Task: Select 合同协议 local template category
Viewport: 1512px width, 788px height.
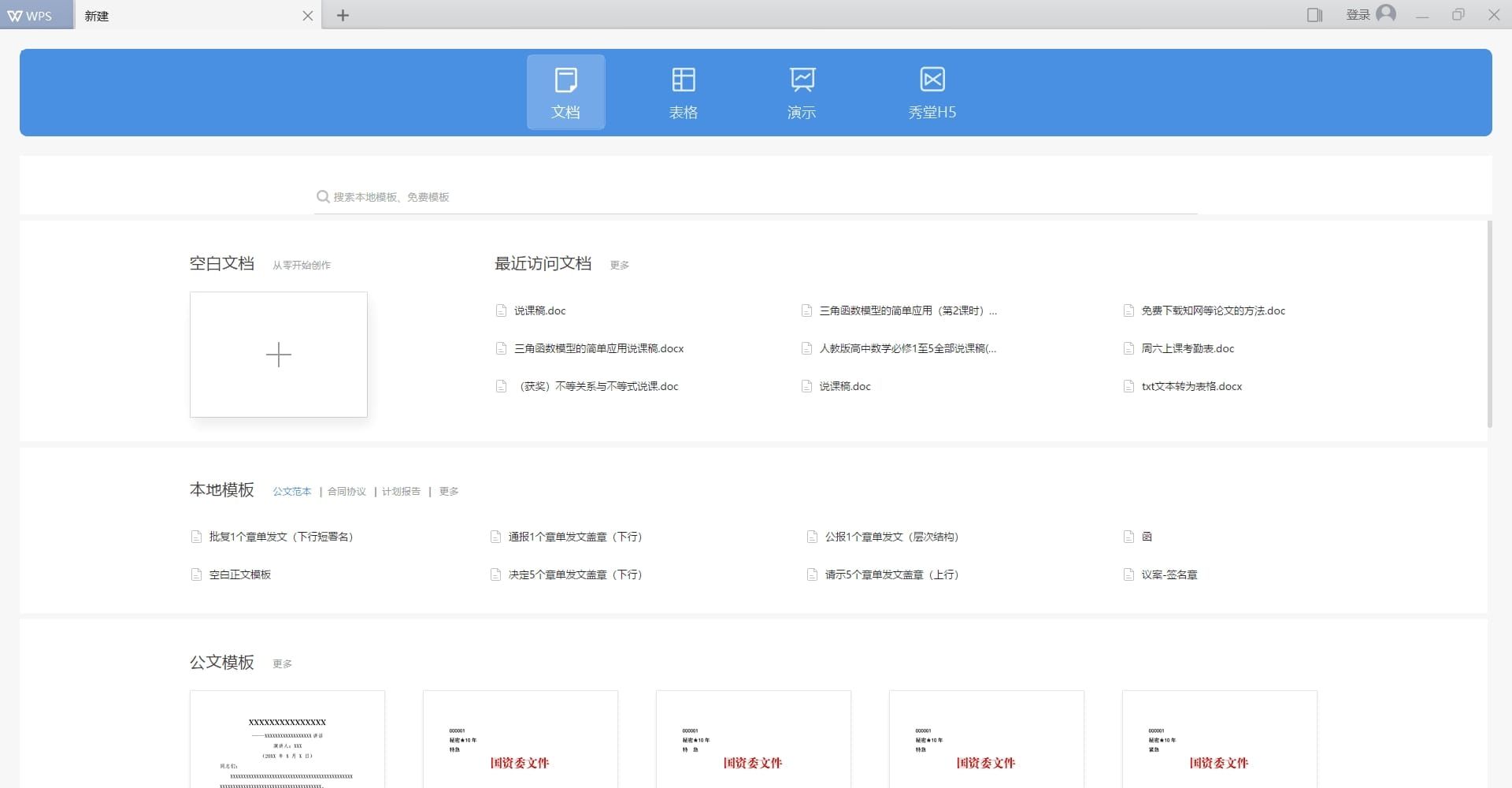Action: click(346, 492)
